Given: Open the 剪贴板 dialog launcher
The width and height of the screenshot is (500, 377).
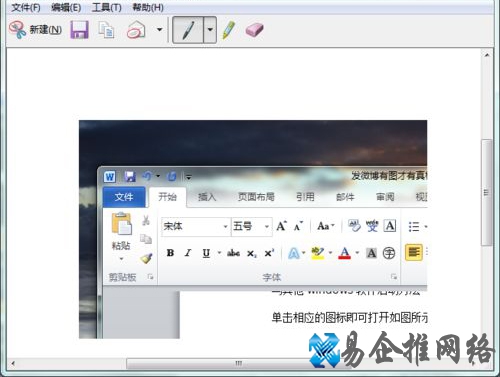Looking at the screenshot, I should (x=151, y=277).
